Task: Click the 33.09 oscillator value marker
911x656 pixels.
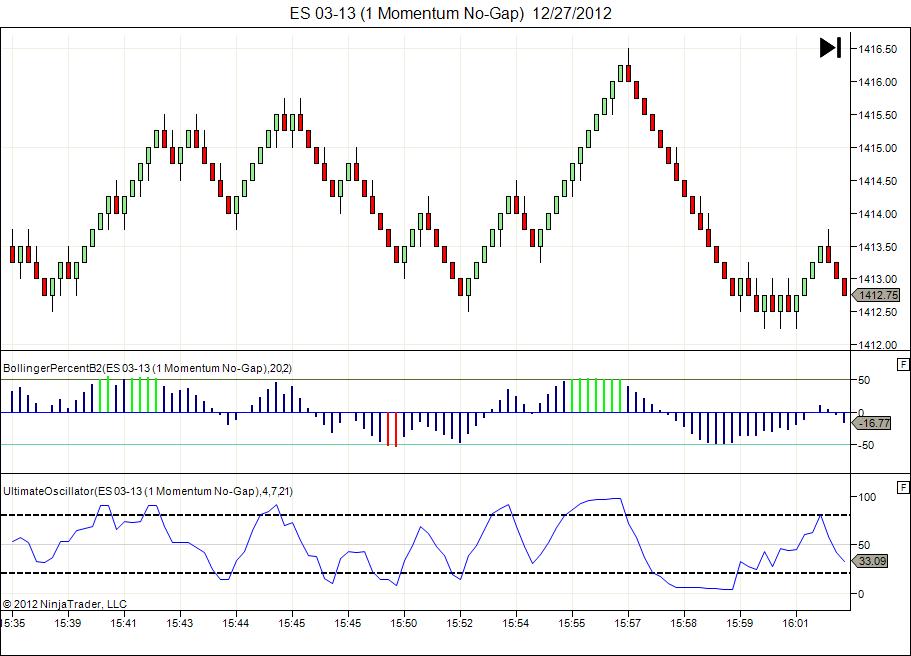Action: [x=871, y=561]
